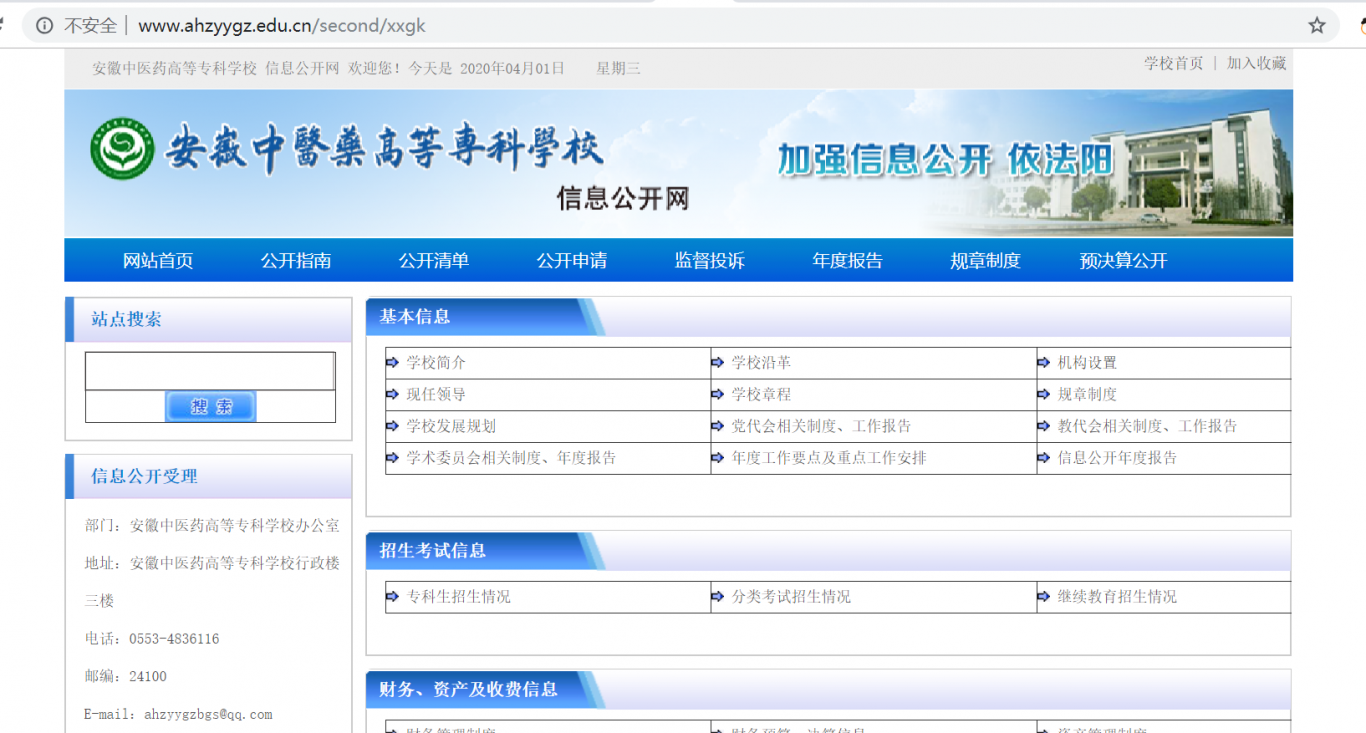Click the 搜索 button
Image resolution: width=1366 pixels, height=733 pixels.
pyautogui.click(x=211, y=406)
